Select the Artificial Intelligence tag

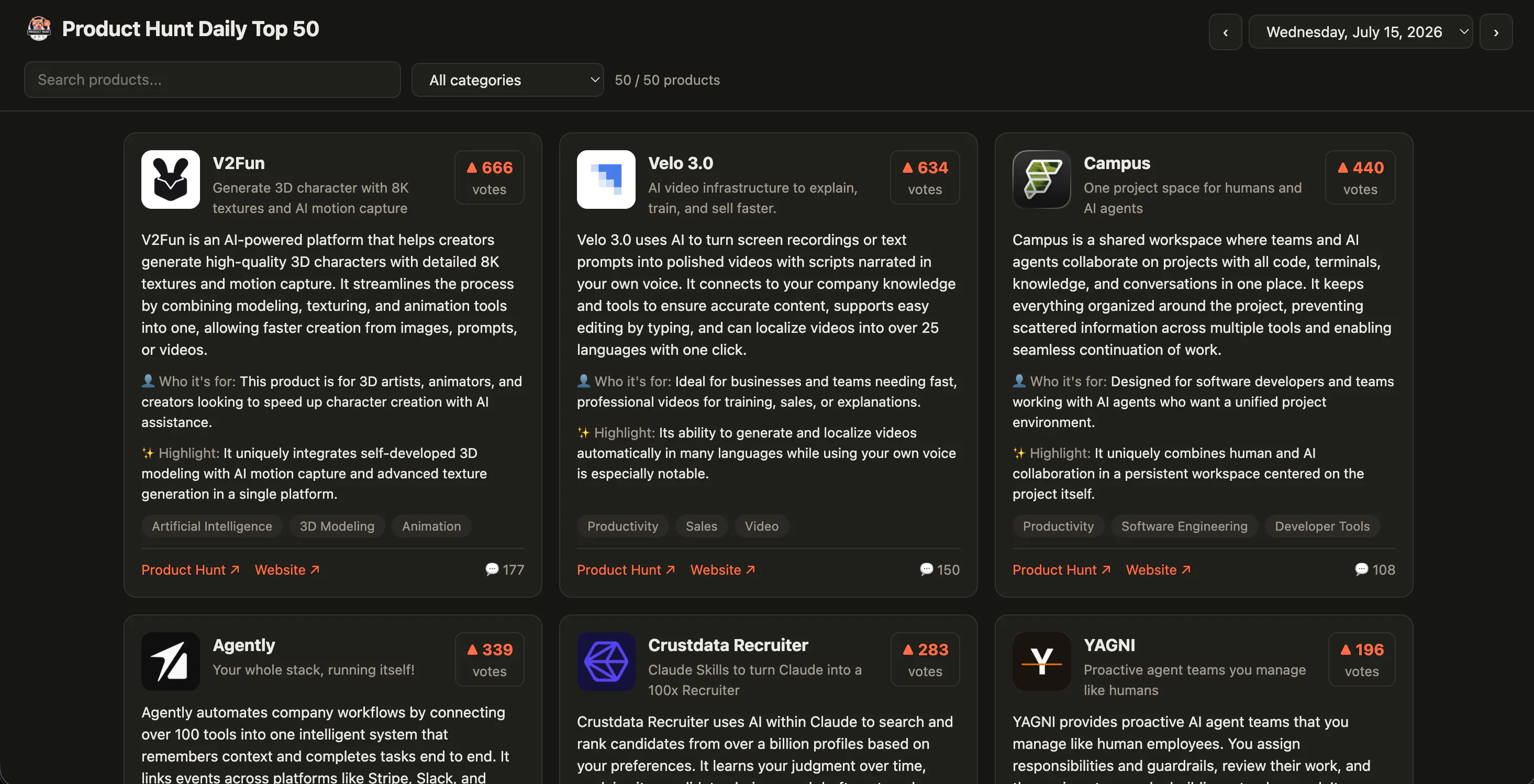click(212, 526)
